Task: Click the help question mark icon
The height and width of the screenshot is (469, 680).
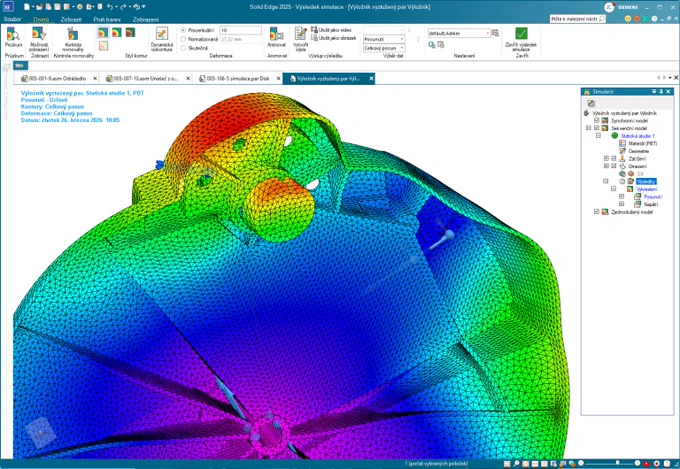Action: (x=654, y=19)
